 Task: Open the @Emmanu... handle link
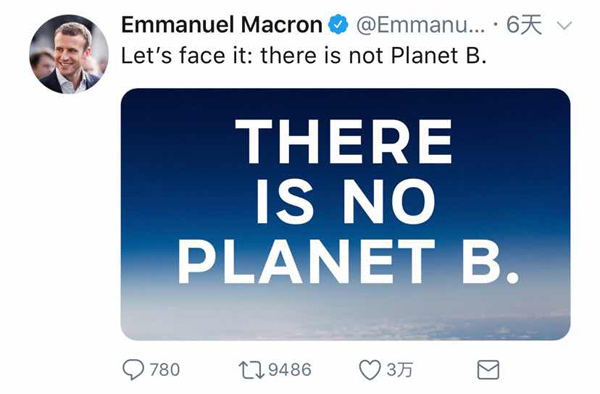[421, 25]
